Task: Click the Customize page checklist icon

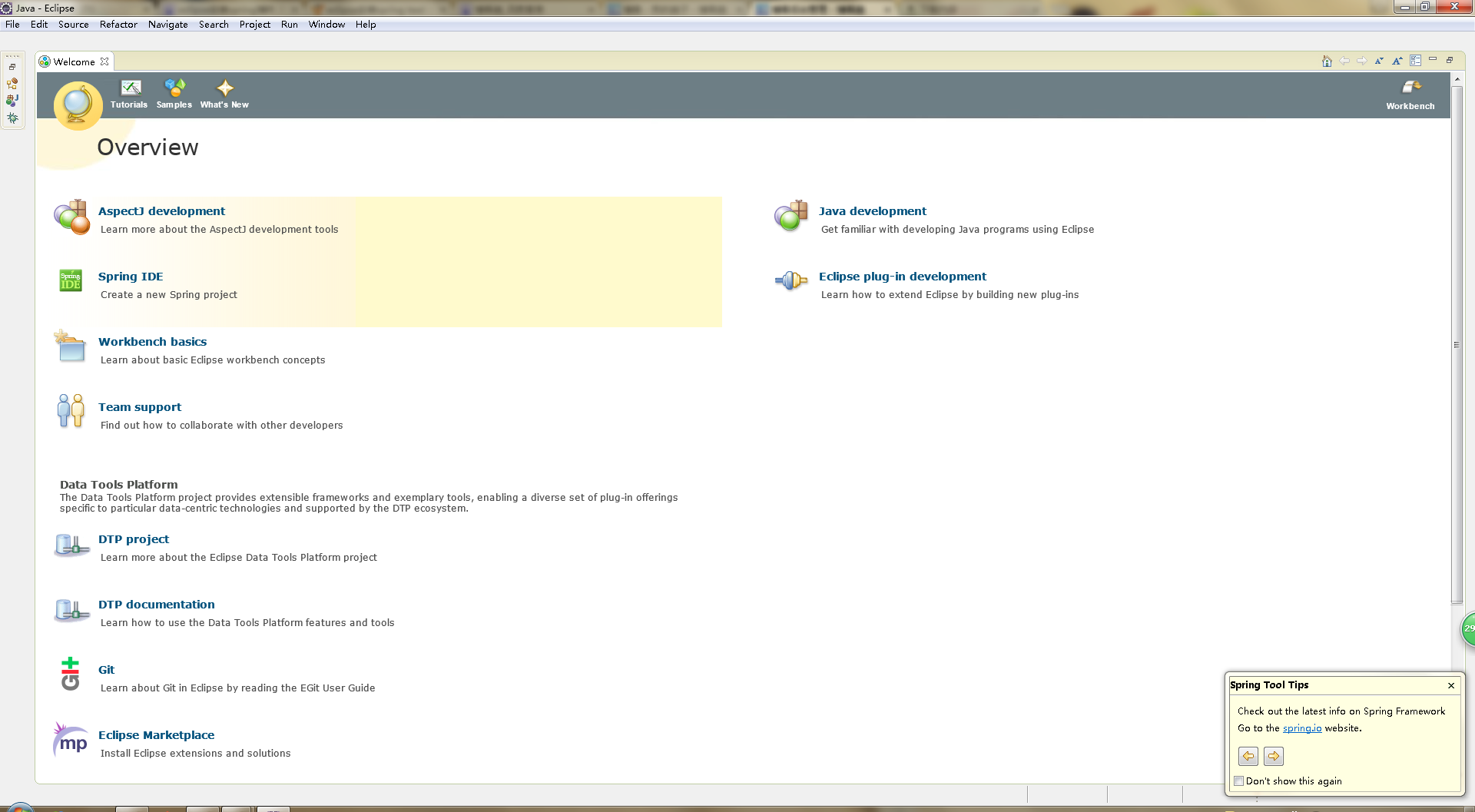Action: click(1415, 61)
